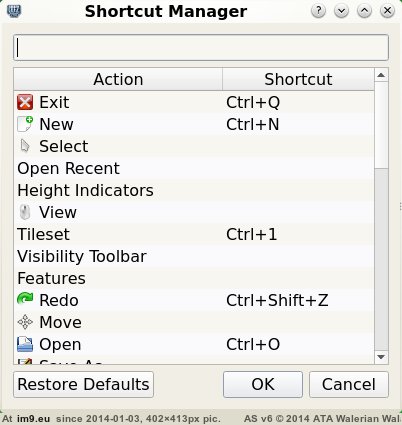Select the Exit action row

pos(194,102)
